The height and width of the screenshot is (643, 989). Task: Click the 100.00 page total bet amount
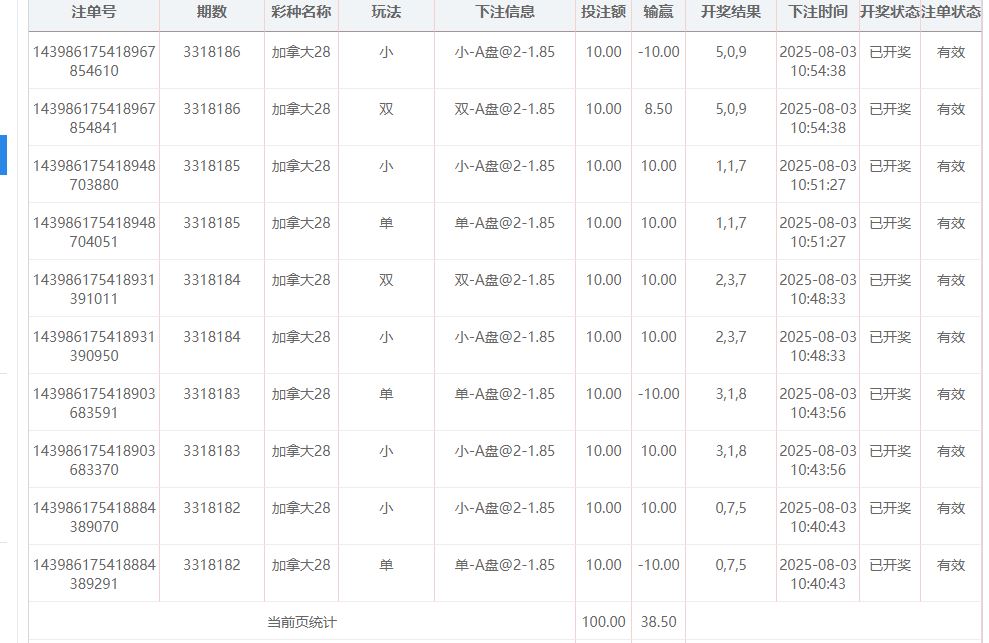point(603,622)
